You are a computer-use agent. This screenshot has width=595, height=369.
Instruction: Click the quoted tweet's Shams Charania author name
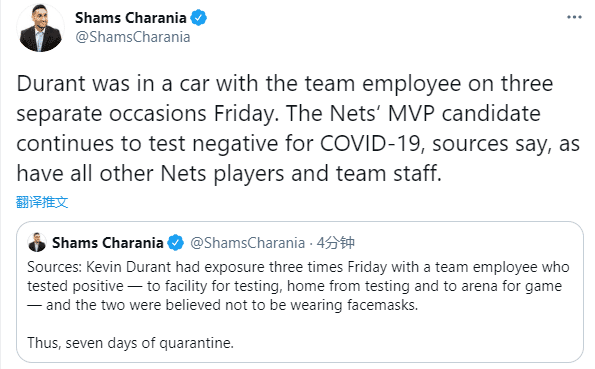click(108, 243)
